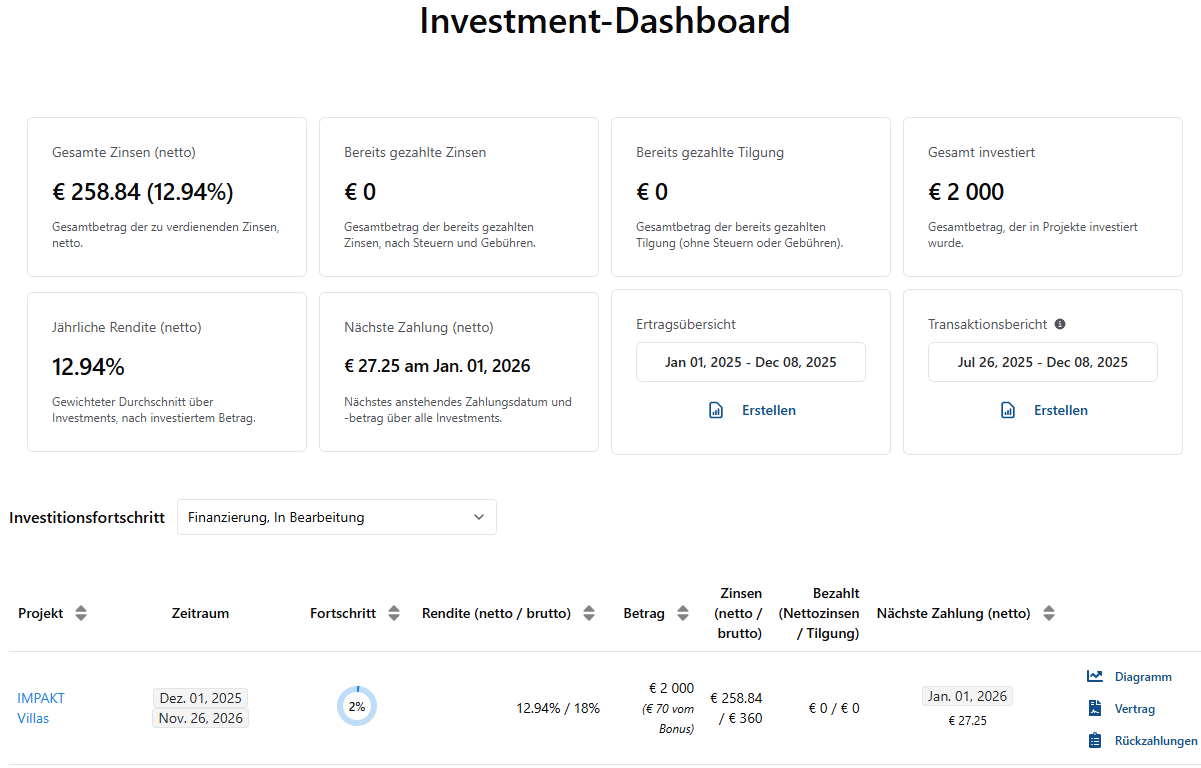Click the Vertrag document icon
Screen dimensions: 1201x768
1095,709
